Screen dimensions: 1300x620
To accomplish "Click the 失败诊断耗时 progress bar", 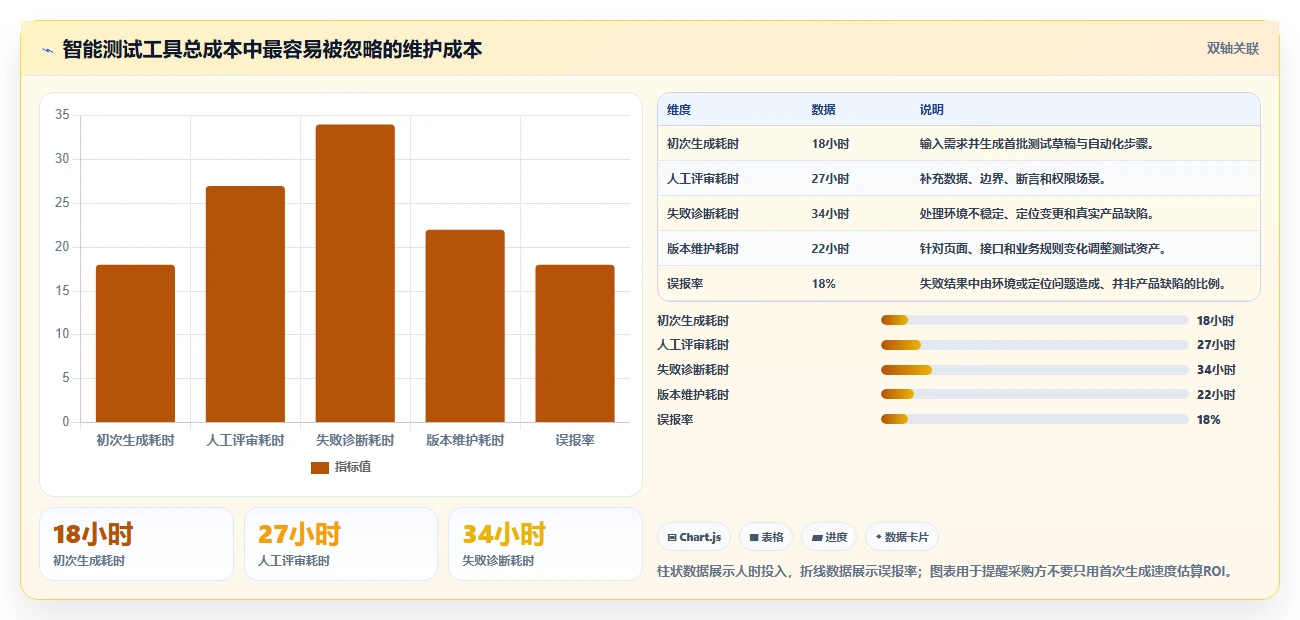I will point(1035,370).
